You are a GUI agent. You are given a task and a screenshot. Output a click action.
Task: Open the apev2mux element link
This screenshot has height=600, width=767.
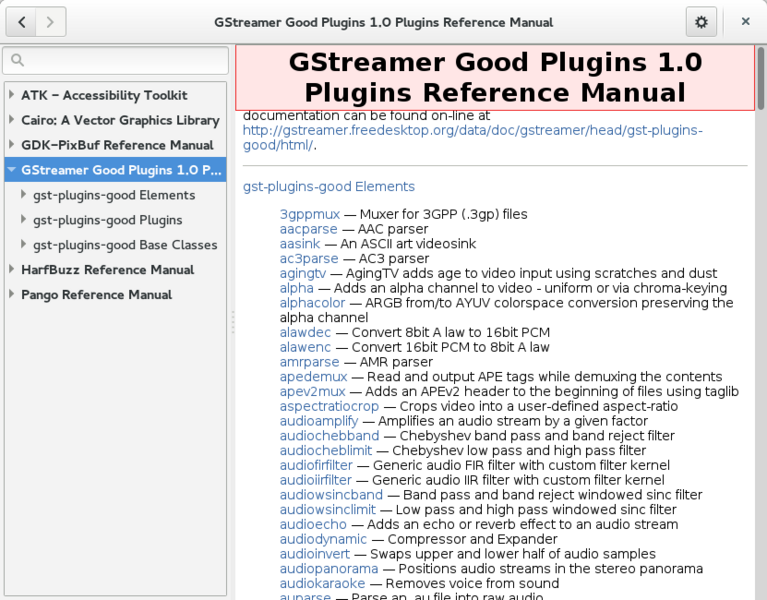[312, 391]
